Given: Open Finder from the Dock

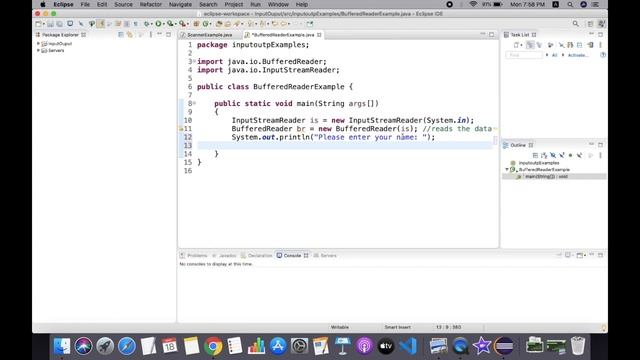Looking at the screenshot, I should point(62,346).
